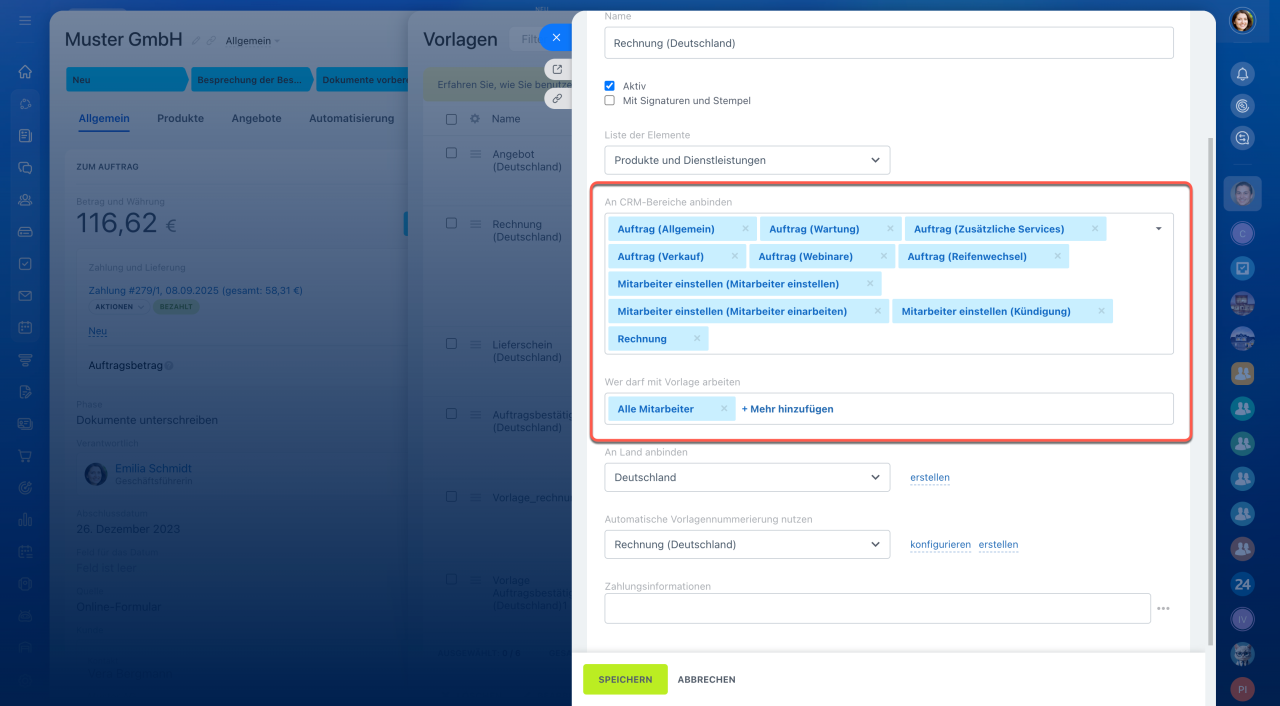The width and height of the screenshot is (1280, 706).
Task: Copy link icon beside the slider
Action: coord(557,98)
